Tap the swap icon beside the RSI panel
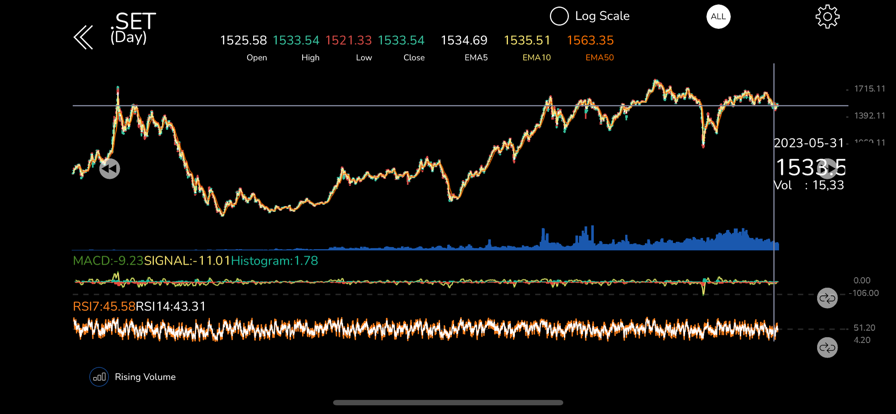 (827, 347)
